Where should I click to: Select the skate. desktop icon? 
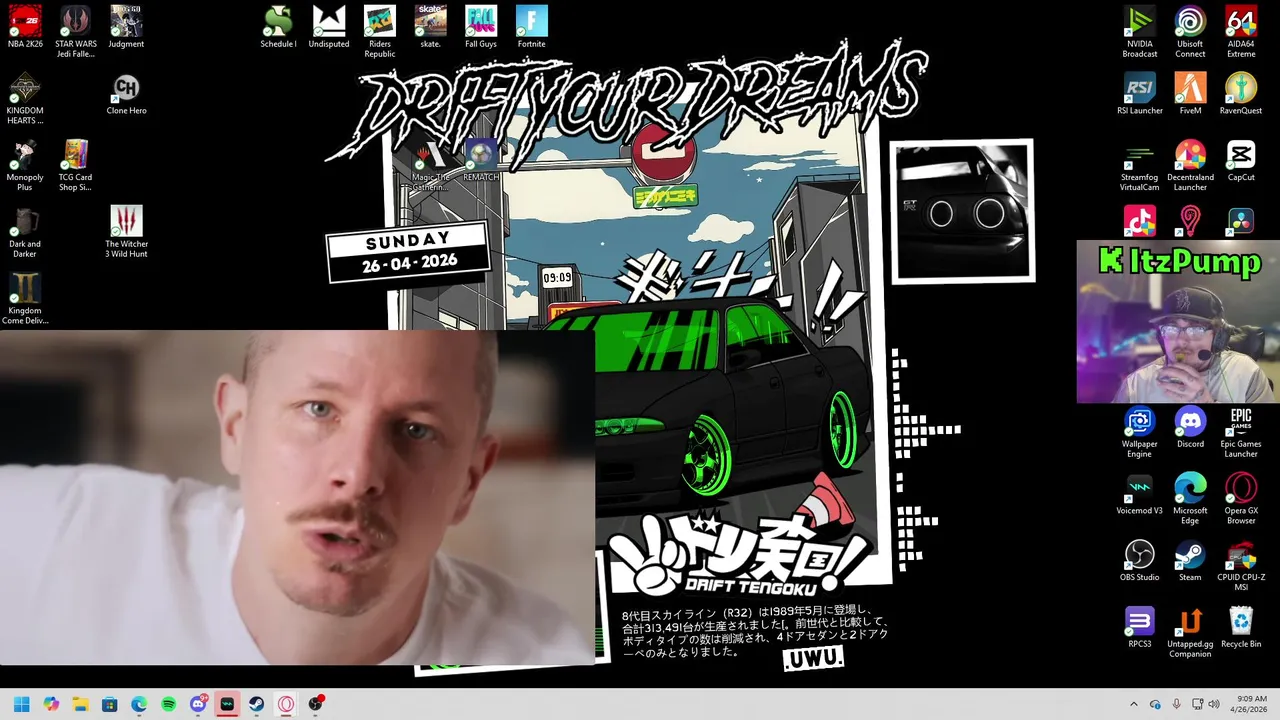tap(430, 27)
